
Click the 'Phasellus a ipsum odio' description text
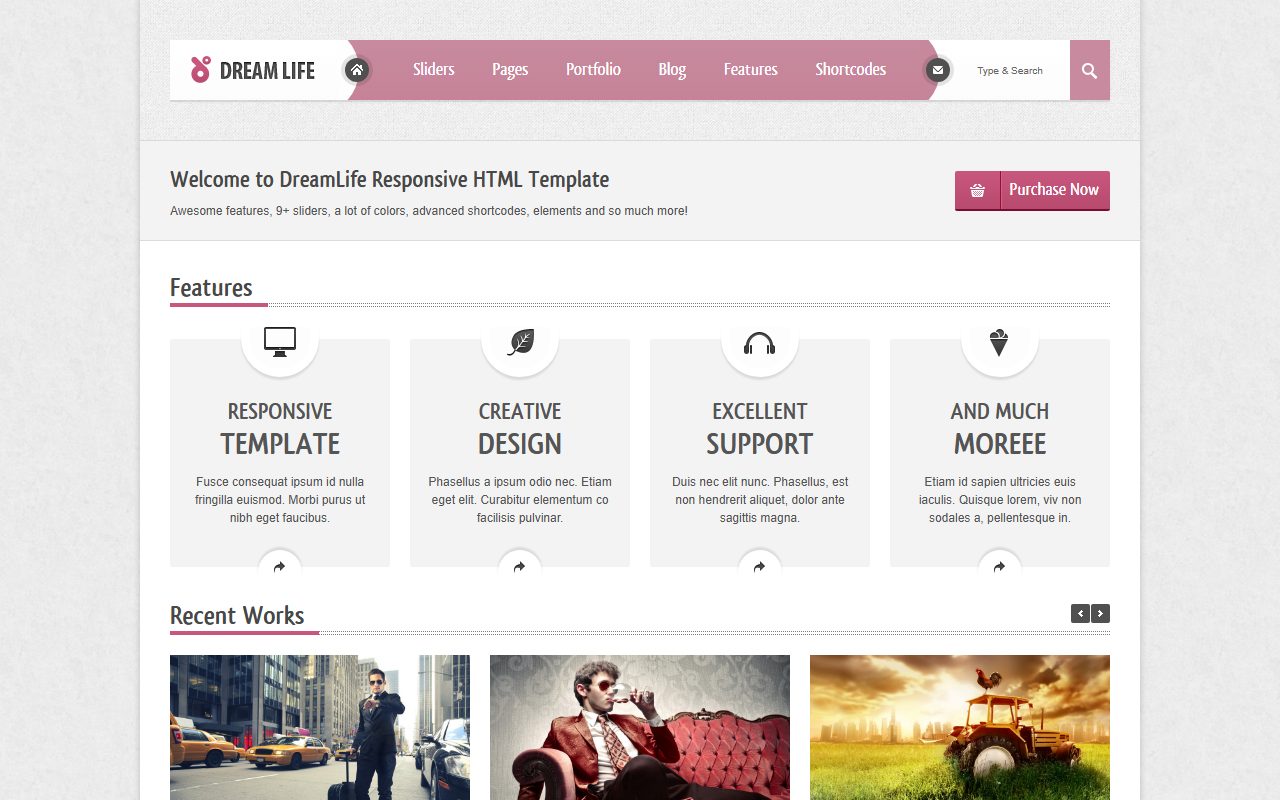(x=520, y=500)
